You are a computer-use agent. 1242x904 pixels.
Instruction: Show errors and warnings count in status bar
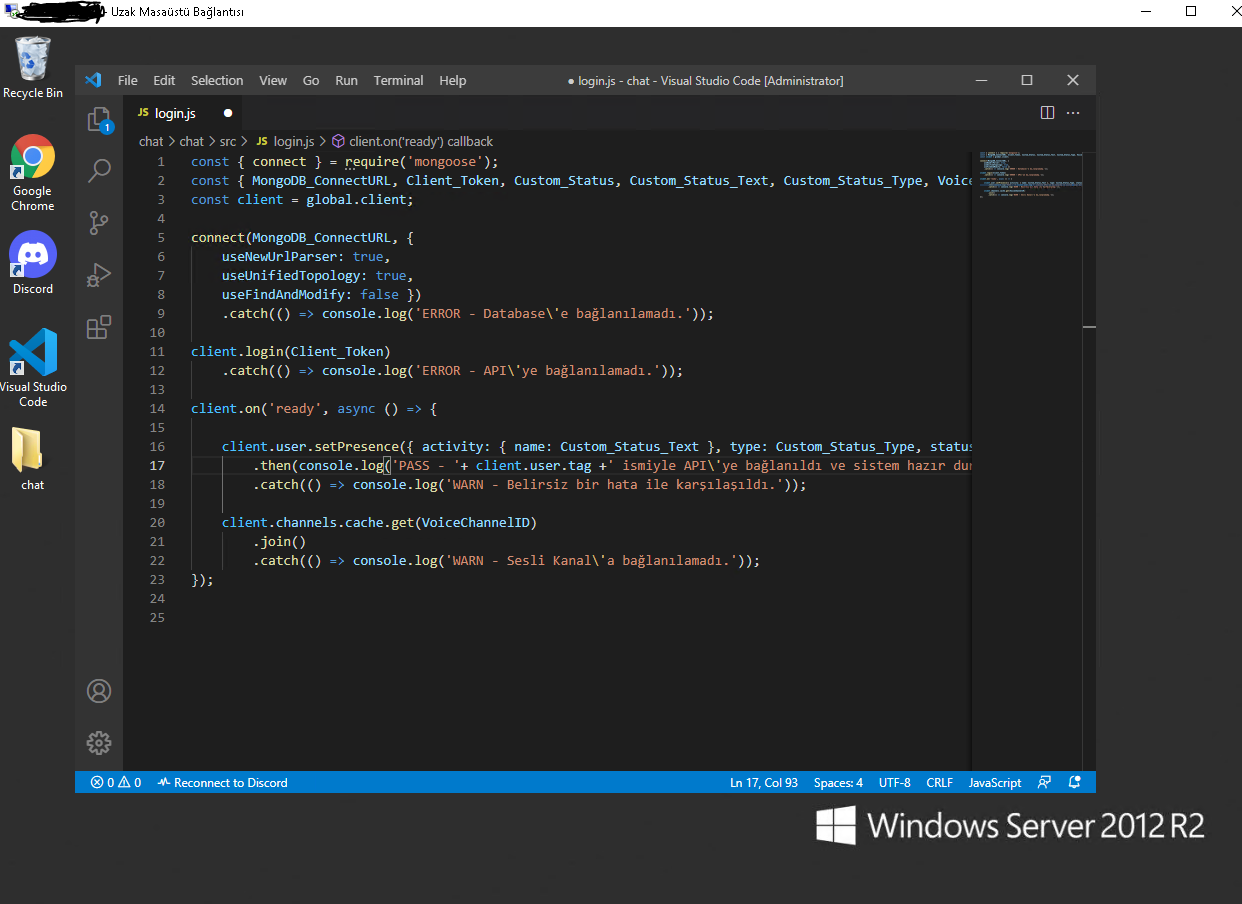click(116, 783)
